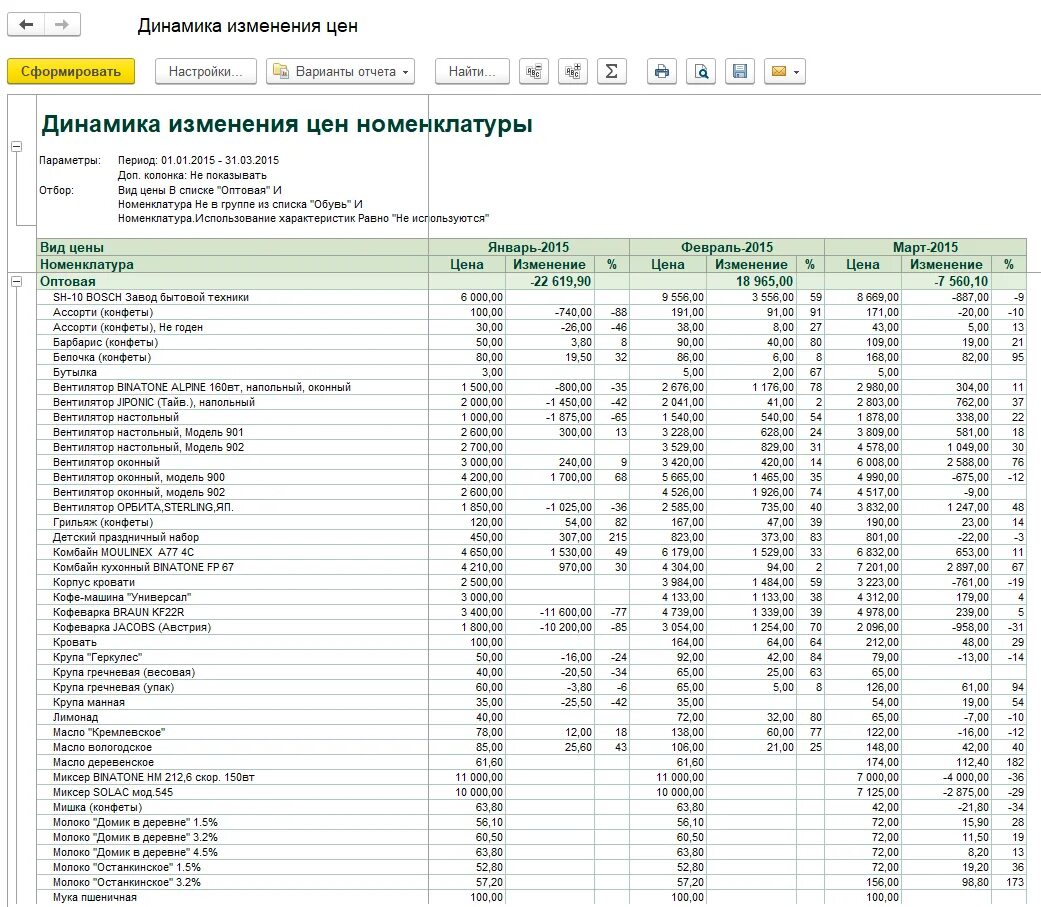Select the Кофеварка BRAUN KF22R row

click(x=532, y=612)
